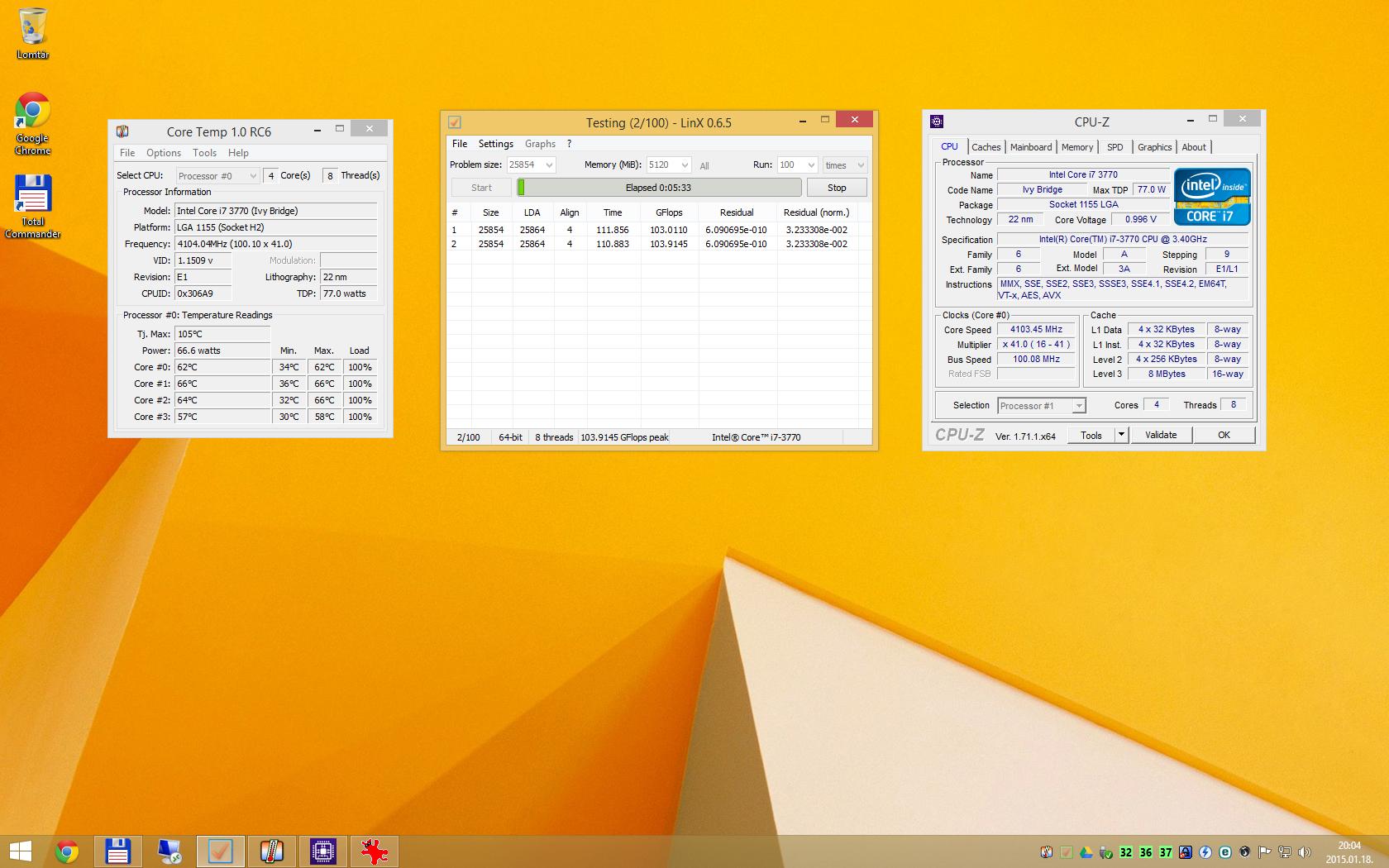Click Validate button in CPU-Z
Image resolution: width=1389 pixels, height=868 pixels.
pos(1161,435)
